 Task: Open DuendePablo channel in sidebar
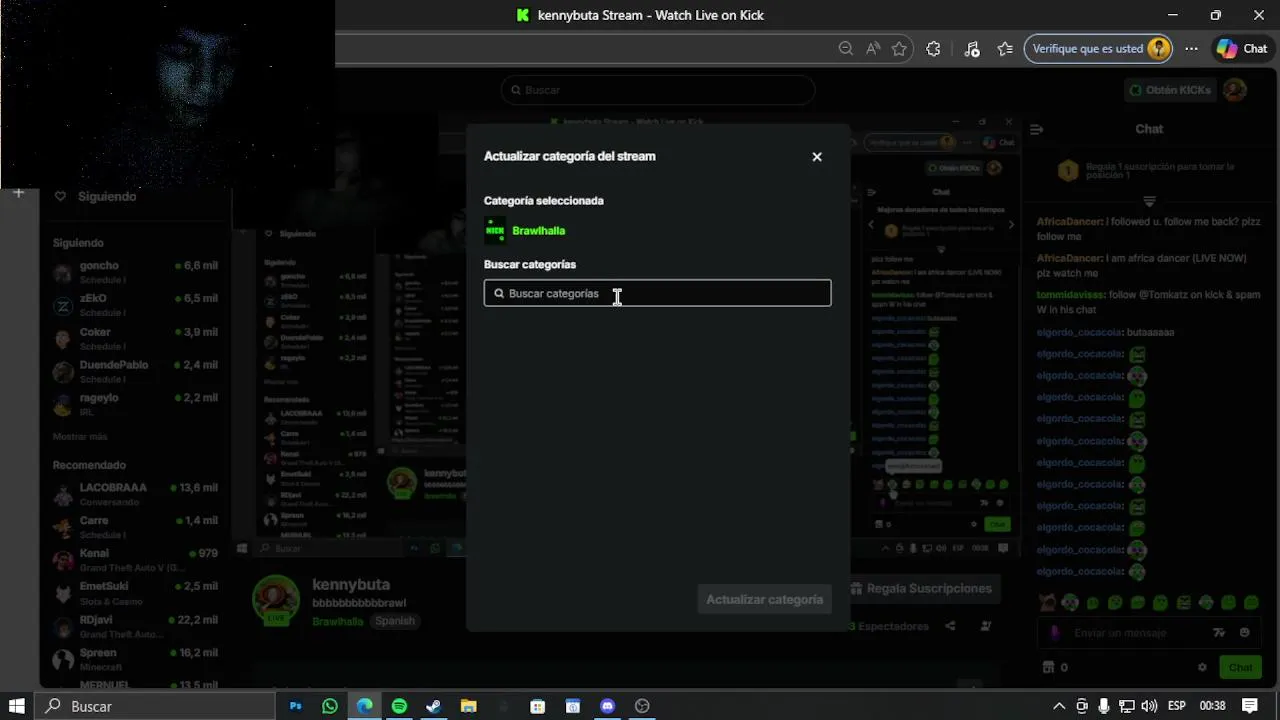(x=135, y=371)
